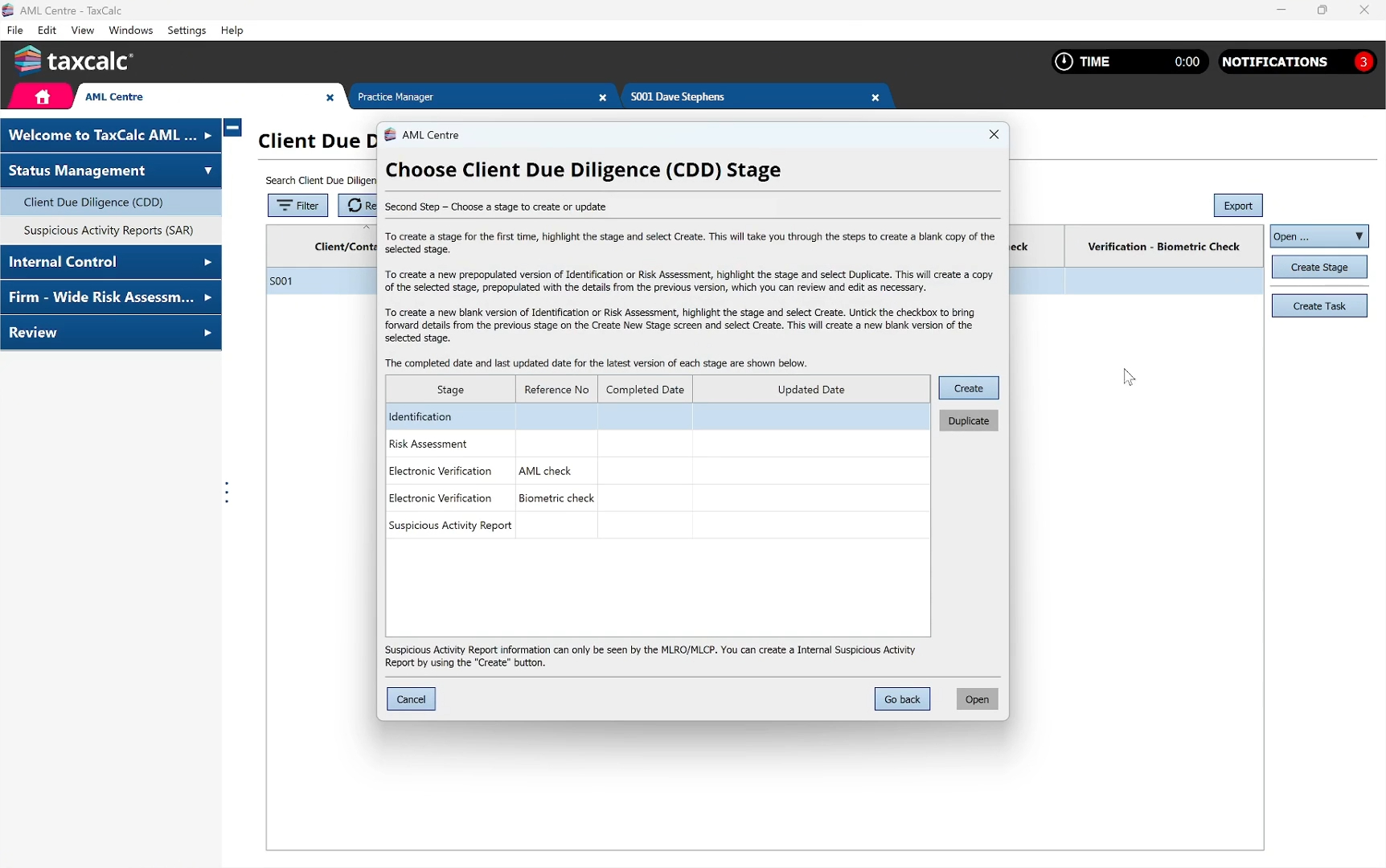Open the Settings menu
1386x868 pixels.
coord(187,31)
